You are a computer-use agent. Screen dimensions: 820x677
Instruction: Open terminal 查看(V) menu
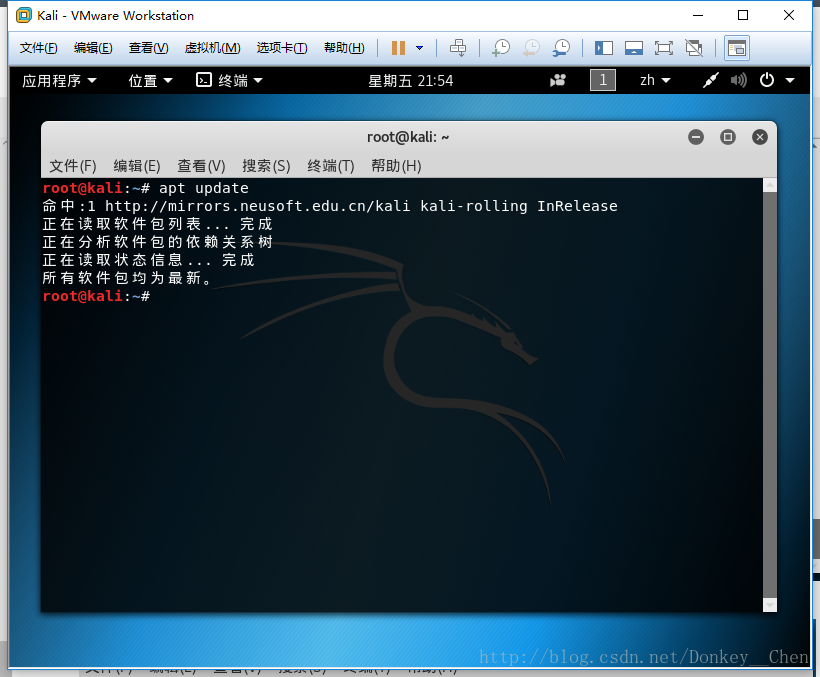[x=201, y=166]
